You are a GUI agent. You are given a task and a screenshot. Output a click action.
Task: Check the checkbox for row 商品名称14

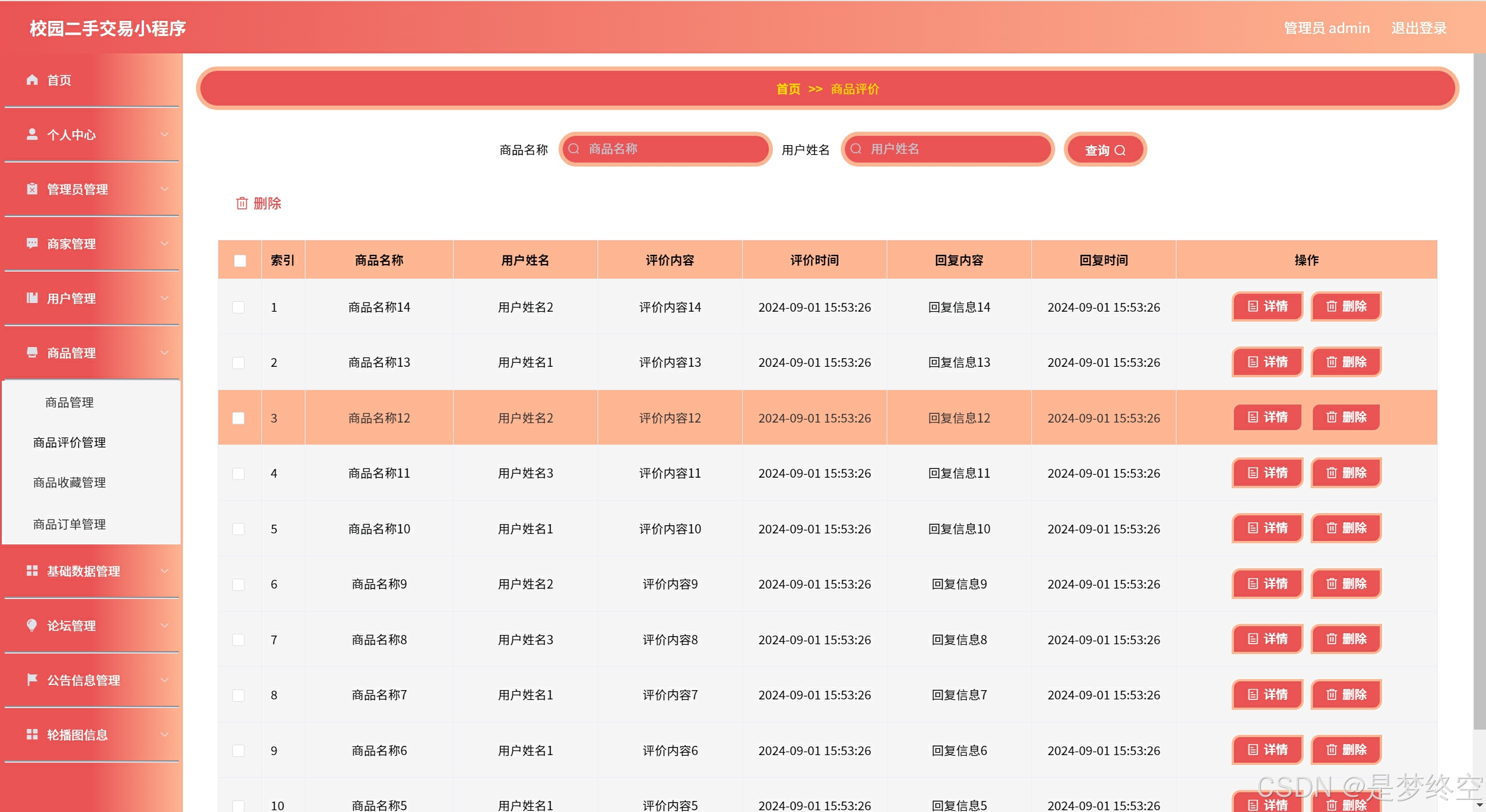tap(239, 307)
